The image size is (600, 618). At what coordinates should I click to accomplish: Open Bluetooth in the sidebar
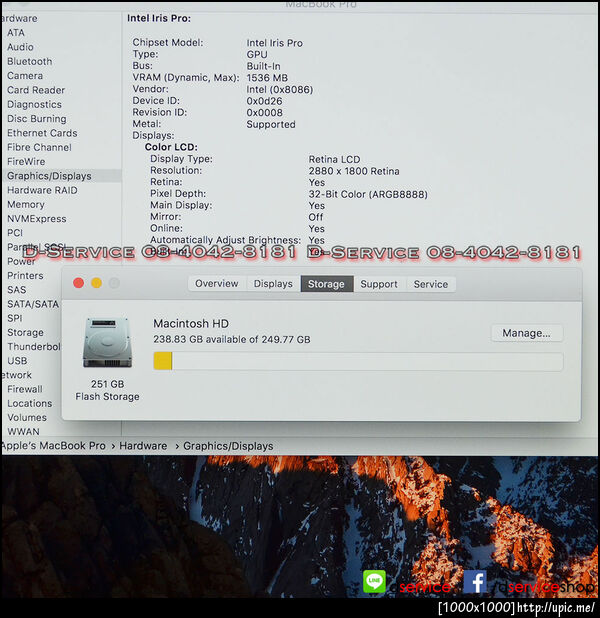[x=30, y=61]
